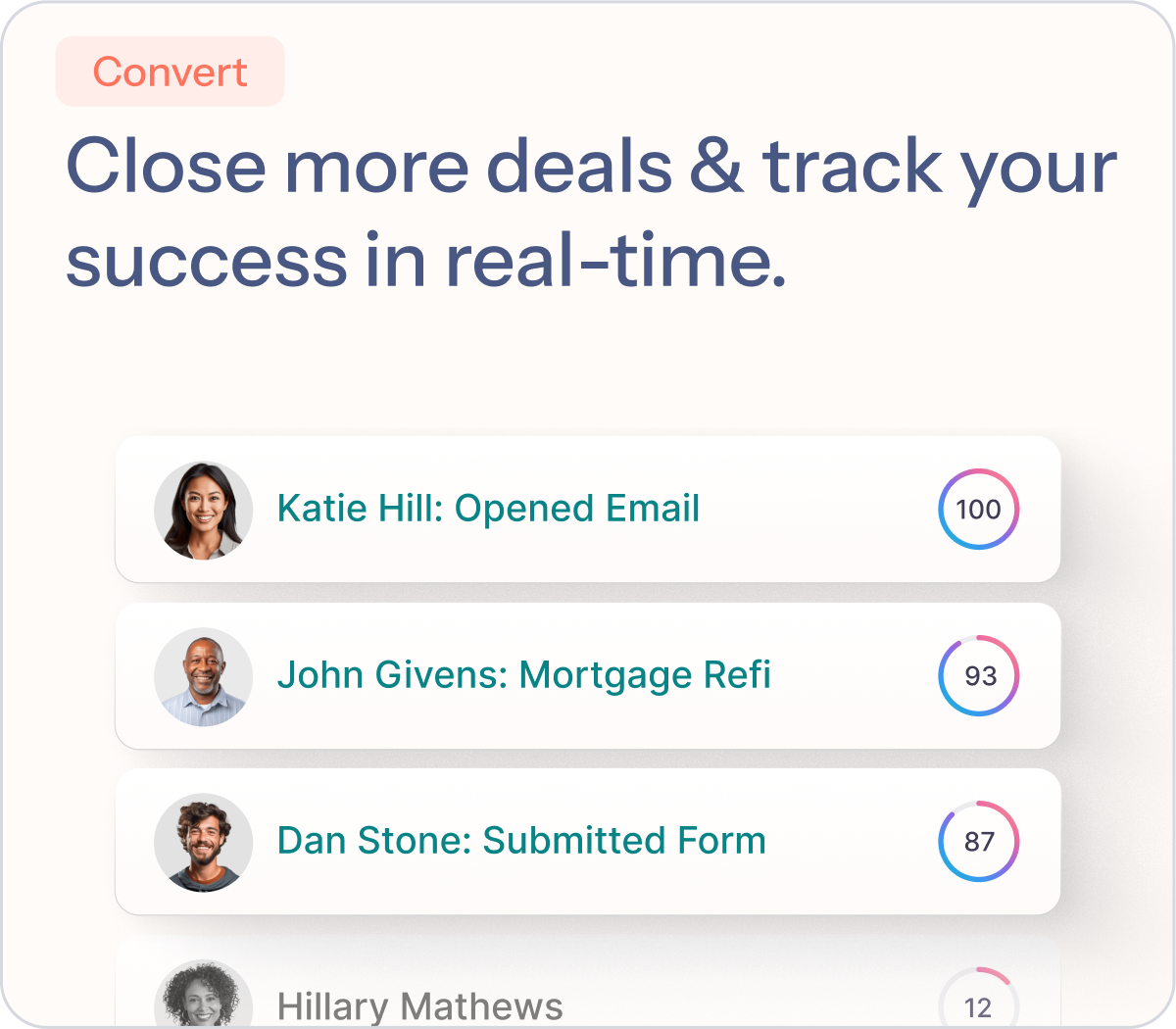Image resolution: width=1176 pixels, height=1029 pixels.
Task: Click 'Opened Email' text in first card
Action: point(577,509)
